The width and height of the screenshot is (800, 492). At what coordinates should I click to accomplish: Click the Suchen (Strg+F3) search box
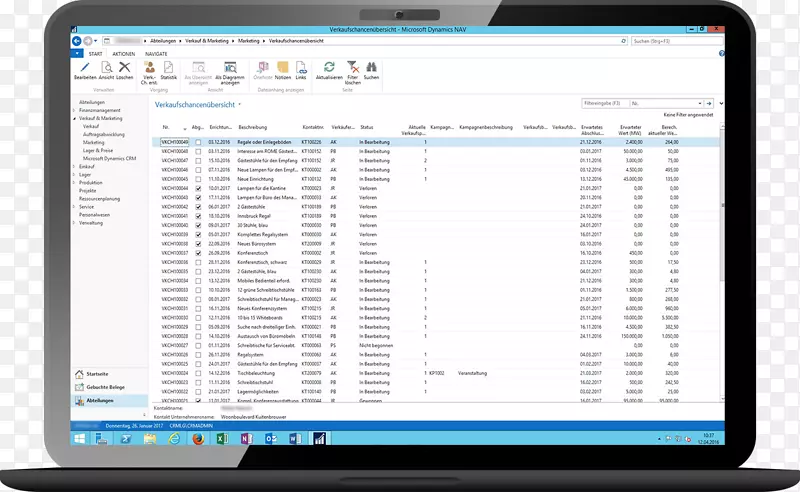click(x=677, y=41)
